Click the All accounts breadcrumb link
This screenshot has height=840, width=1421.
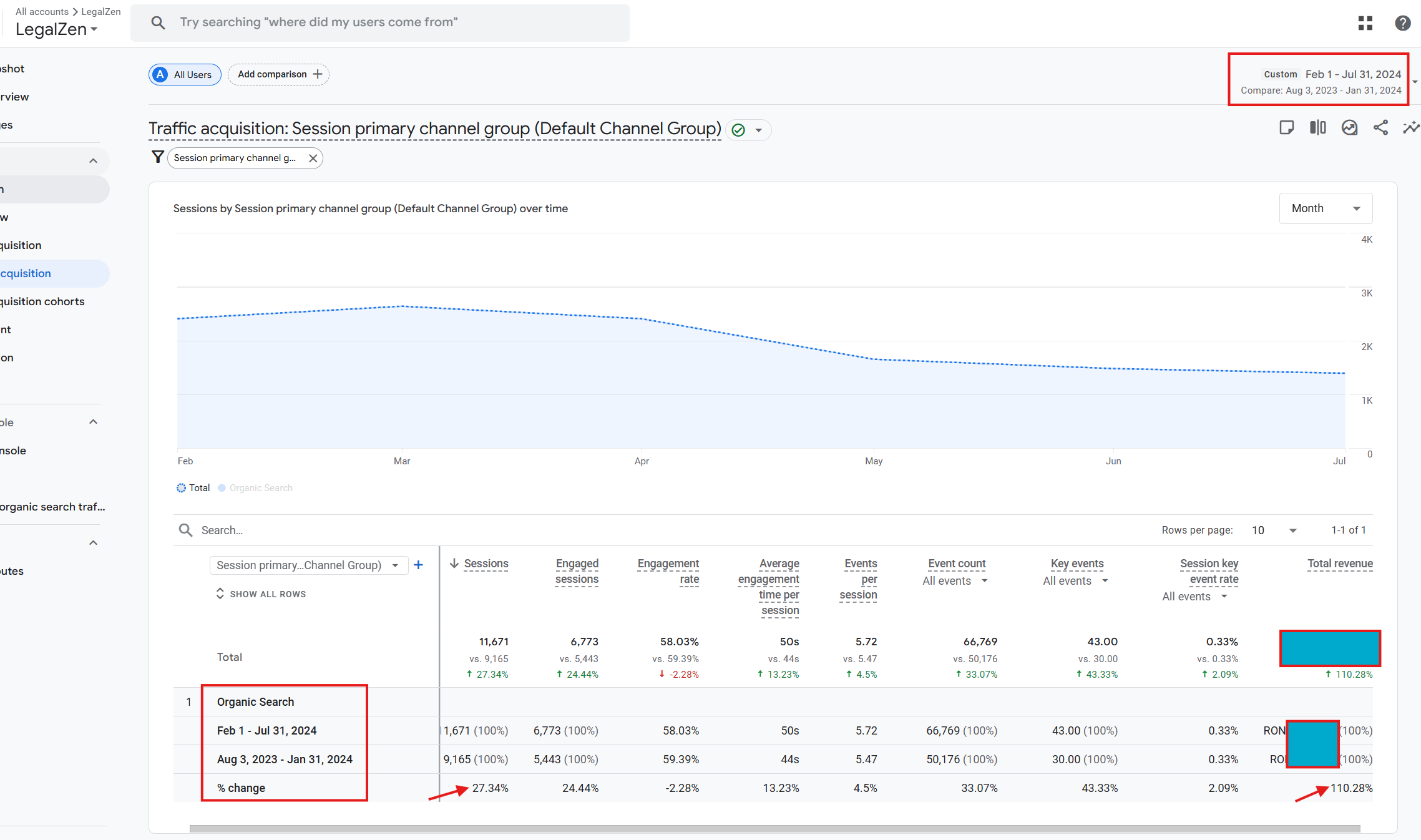coord(42,11)
